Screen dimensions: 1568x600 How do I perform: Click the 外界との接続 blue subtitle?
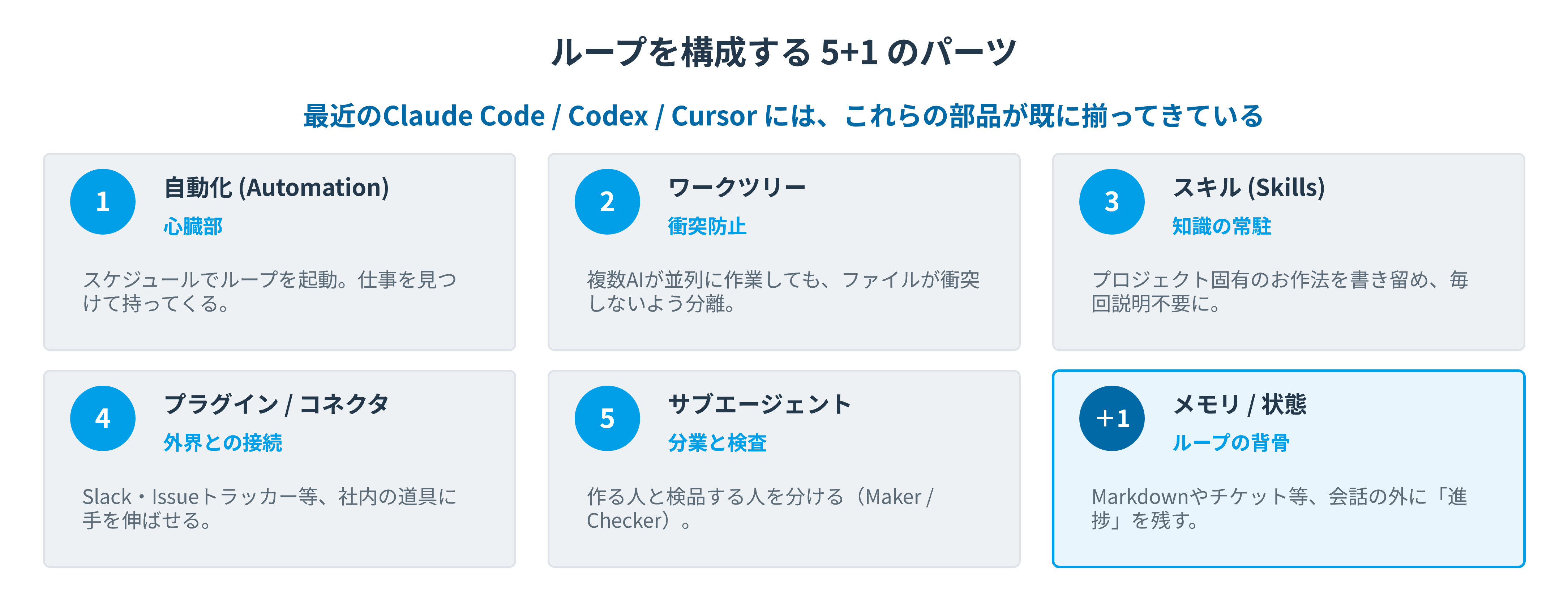pos(223,443)
